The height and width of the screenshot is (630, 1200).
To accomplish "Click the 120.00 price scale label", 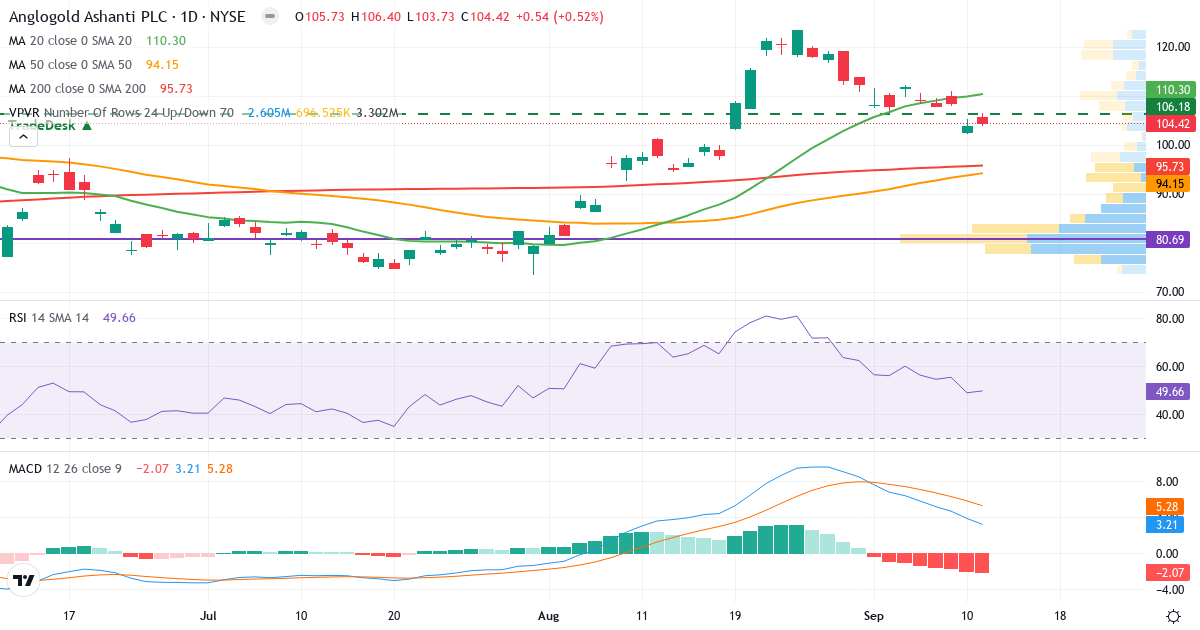I will [1171, 46].
